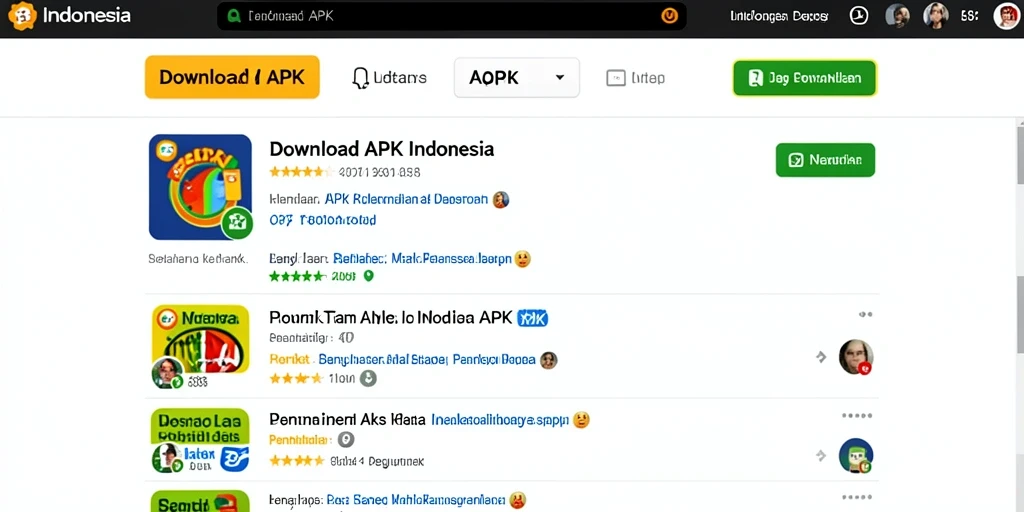Viewport: 1024px width, 512px height.
Task: Open more dots on bottom app row
Action: [857, 497]
